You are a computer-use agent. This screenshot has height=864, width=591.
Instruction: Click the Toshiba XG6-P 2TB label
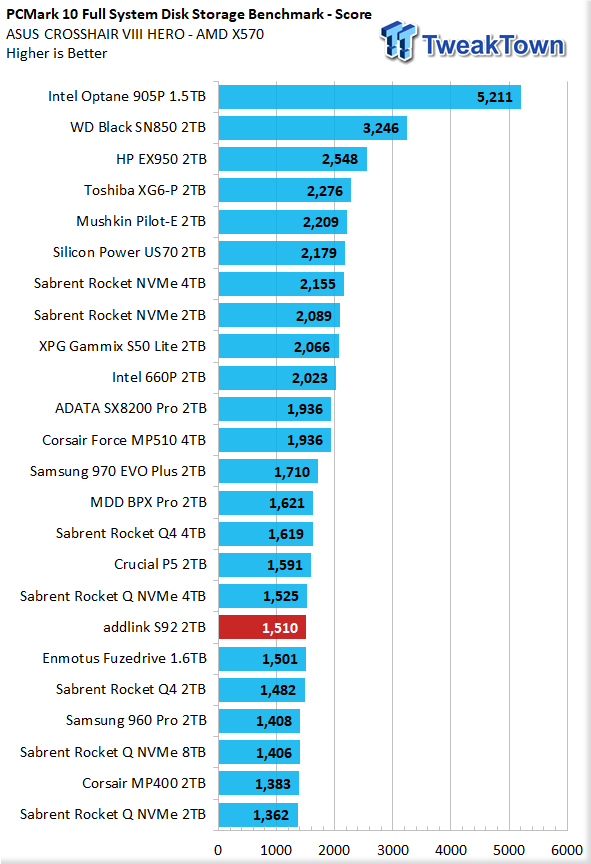[145, 190]
